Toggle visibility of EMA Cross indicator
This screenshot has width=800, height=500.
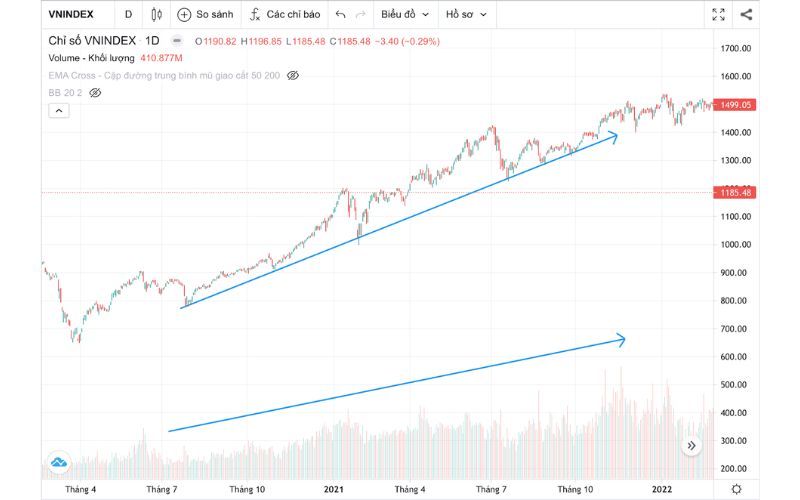coord(293,75)
